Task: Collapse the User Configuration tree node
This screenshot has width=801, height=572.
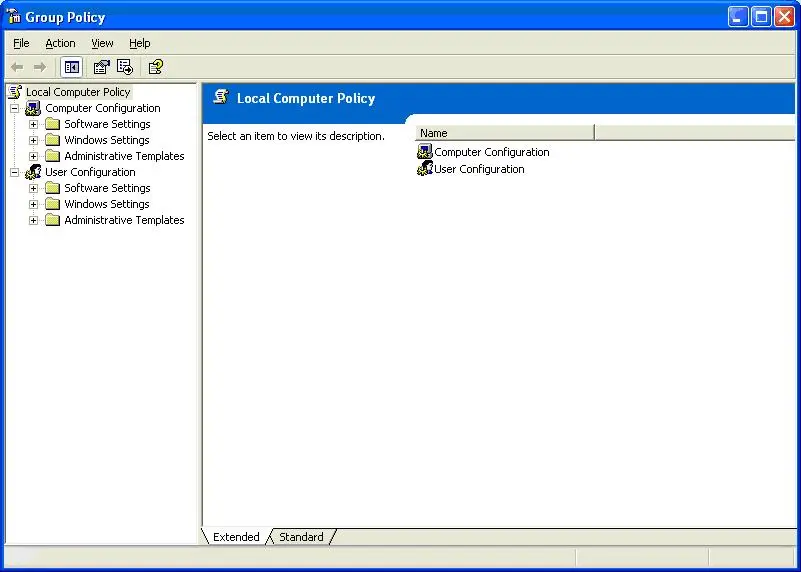Action: click(14, 172)
